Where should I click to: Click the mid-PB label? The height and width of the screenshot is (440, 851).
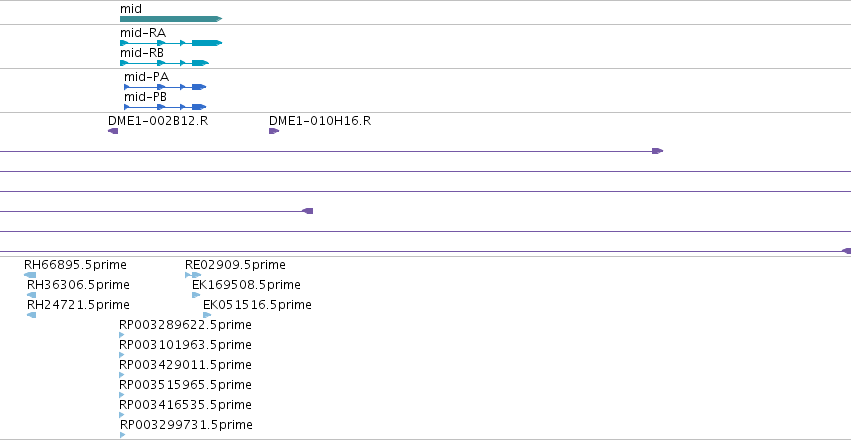(145, 97)
